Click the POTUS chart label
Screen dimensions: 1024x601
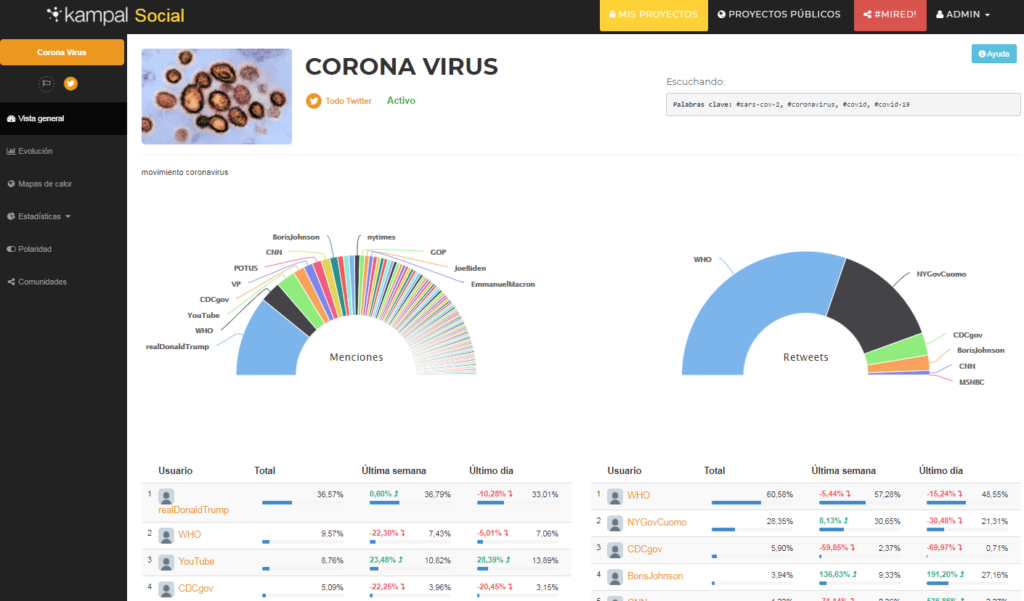point(246,268)
